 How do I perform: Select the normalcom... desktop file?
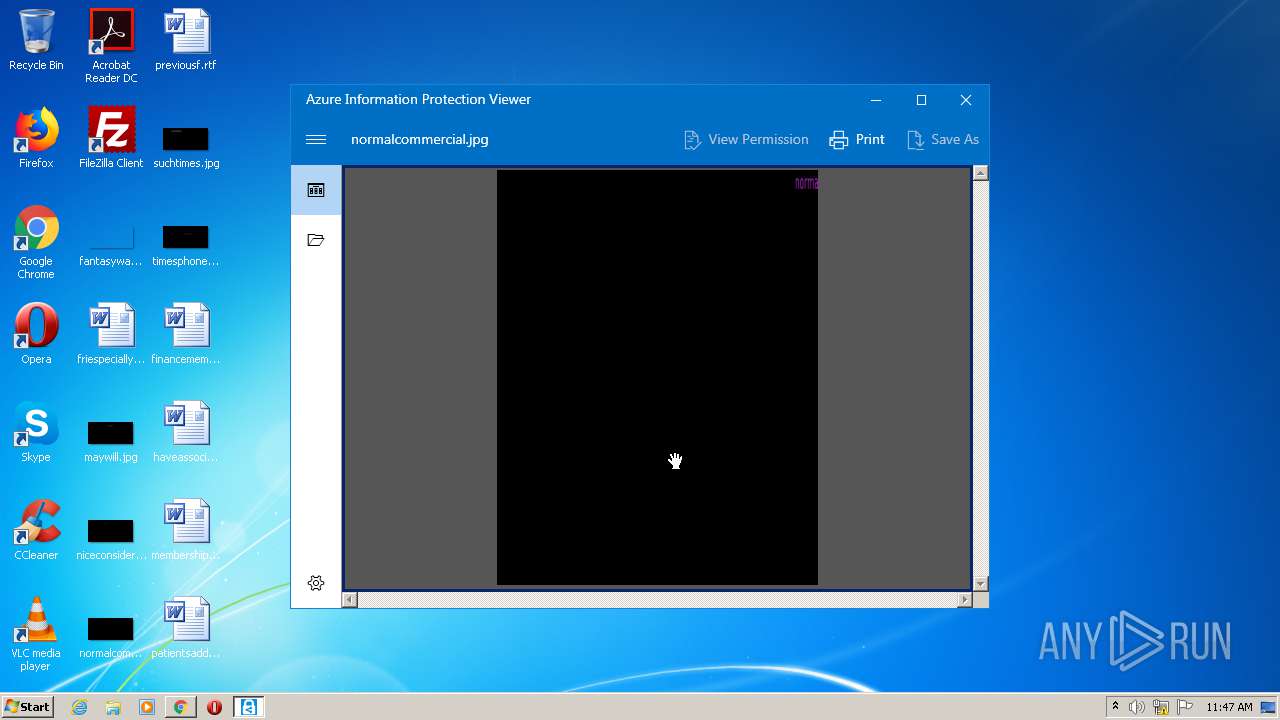pos(111,638)
